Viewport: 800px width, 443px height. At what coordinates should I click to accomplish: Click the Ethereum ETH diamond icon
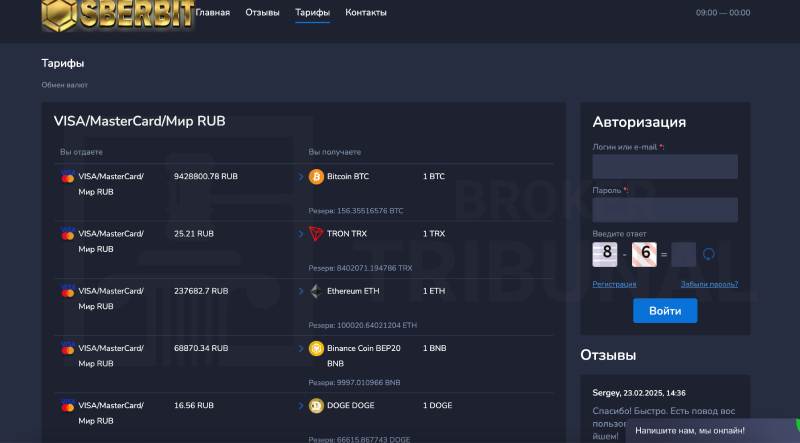pyautogui.click(x=316, y=291)
